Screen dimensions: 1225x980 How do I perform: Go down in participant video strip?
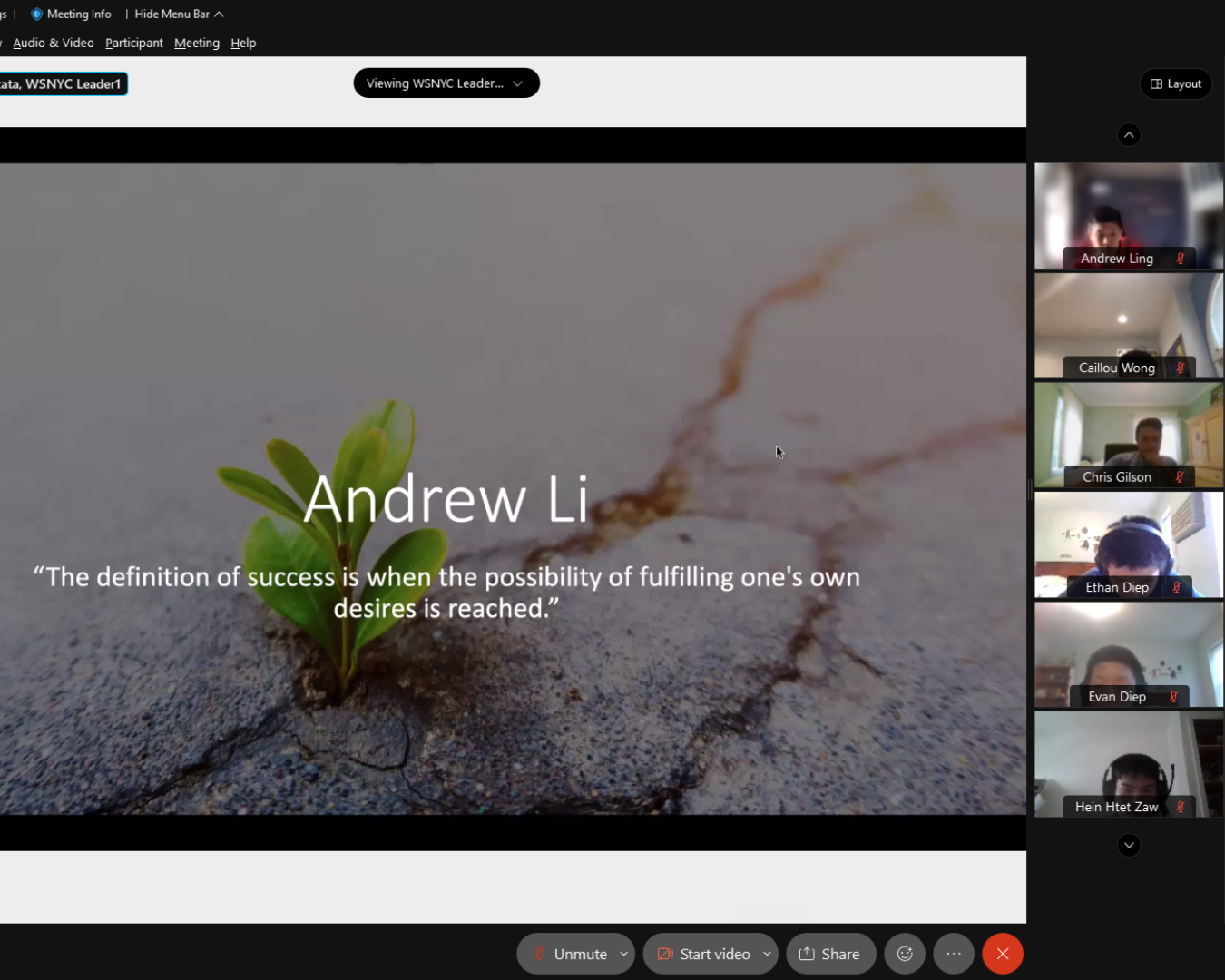1129,845
